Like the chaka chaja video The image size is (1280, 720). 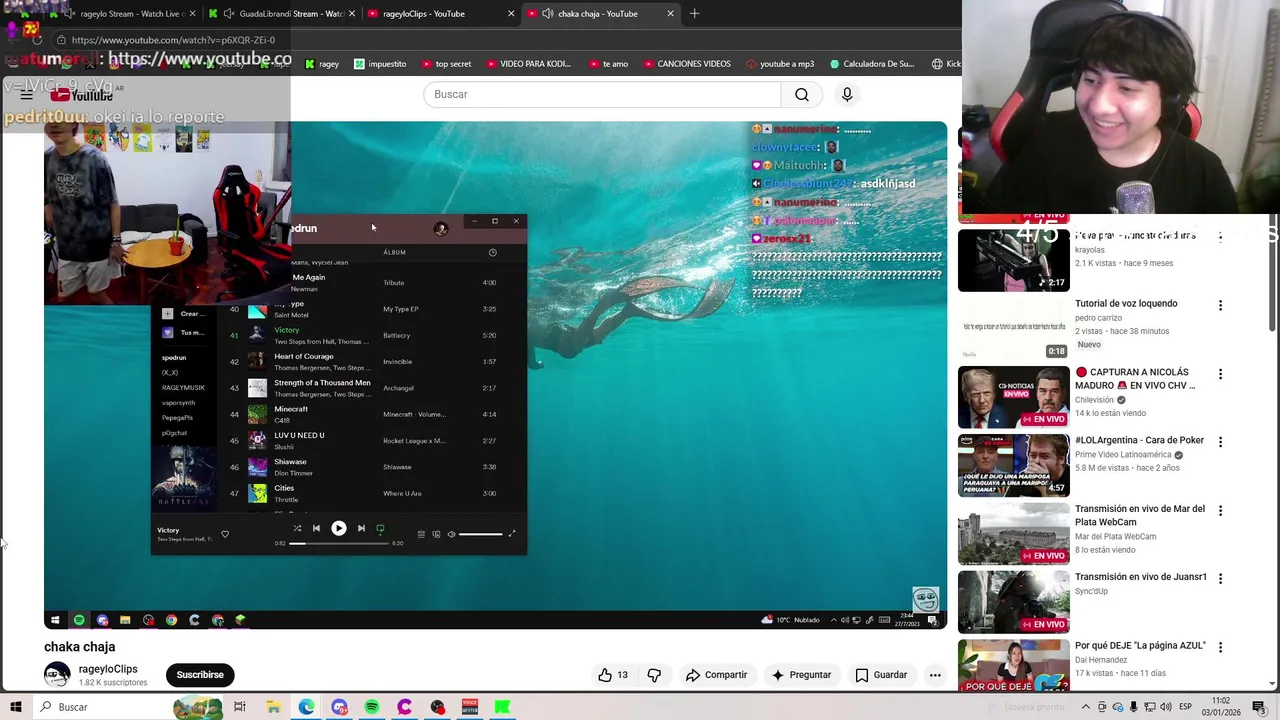click(612, 675)
